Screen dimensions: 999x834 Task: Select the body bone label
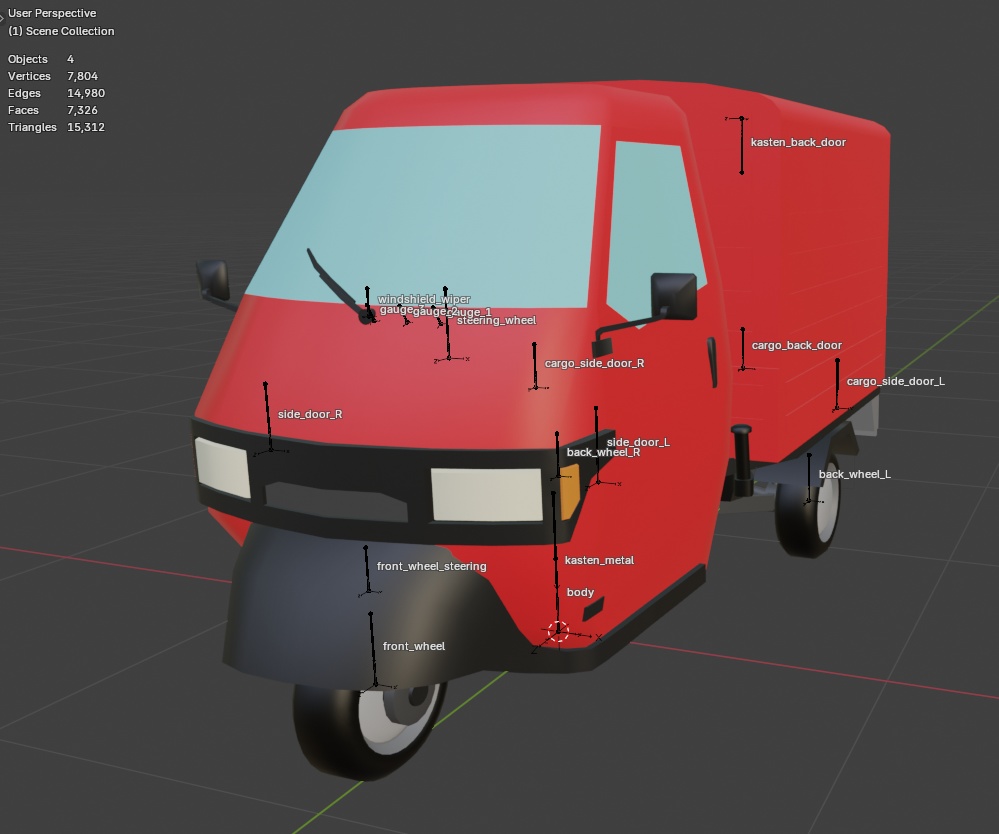(x=580, y=593)
